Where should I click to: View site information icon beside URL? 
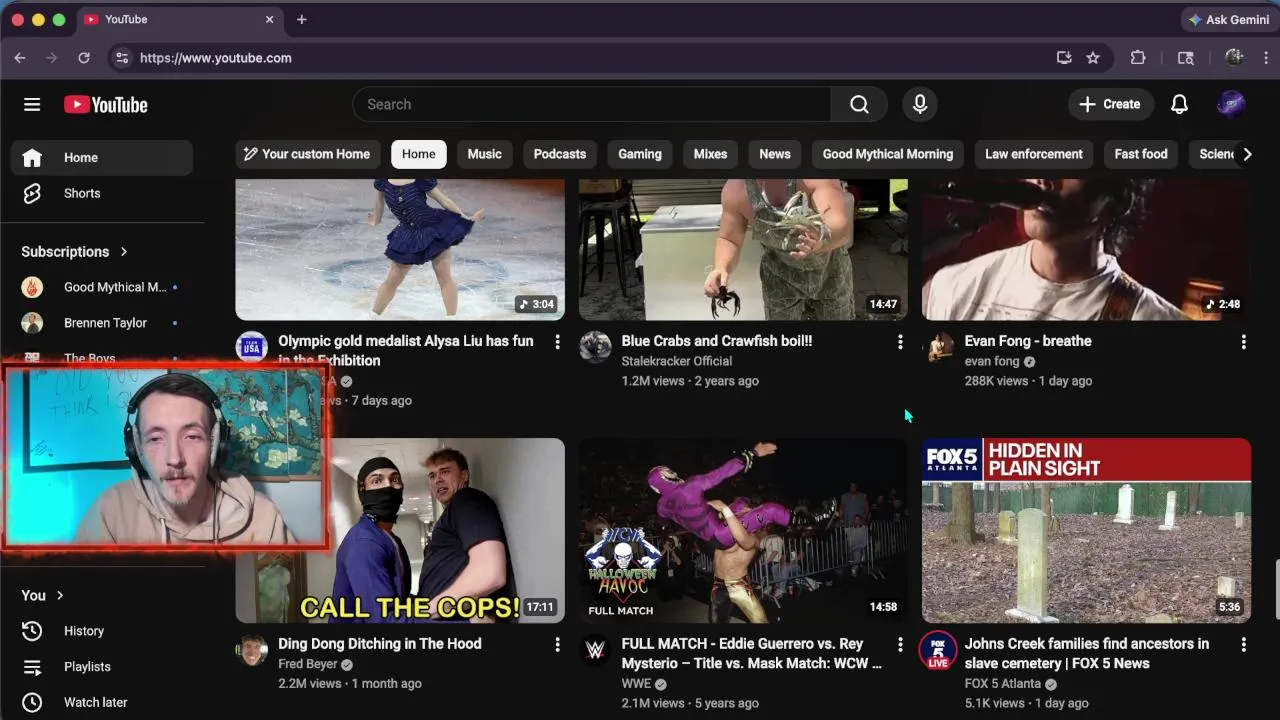[x=122, y=58]
